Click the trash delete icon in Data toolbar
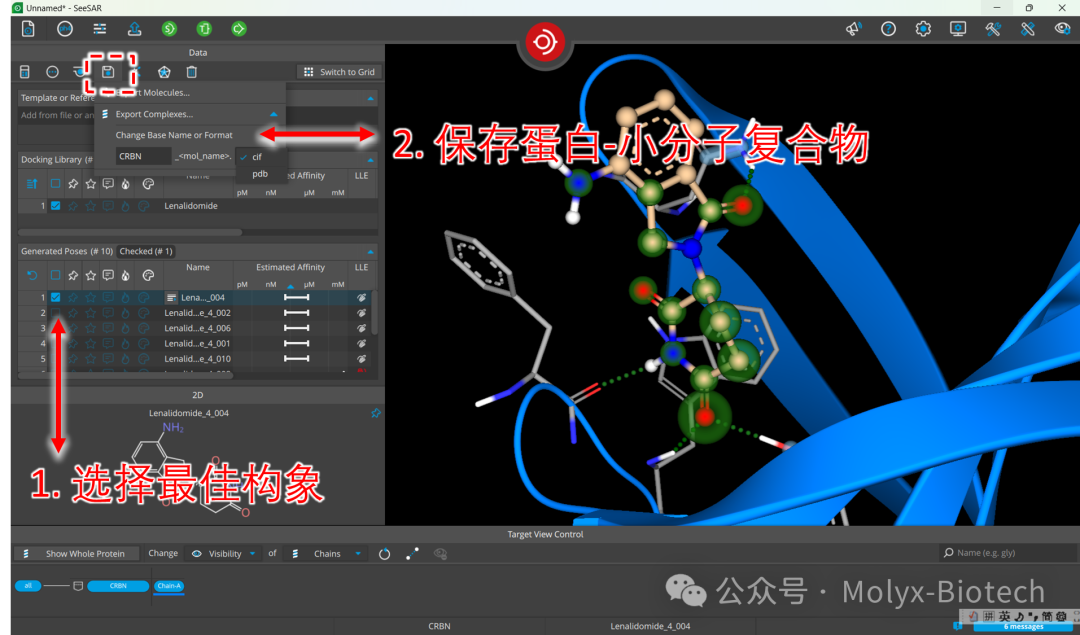The width and height of the screenshot is (1080, 635). tap(191, 72)
